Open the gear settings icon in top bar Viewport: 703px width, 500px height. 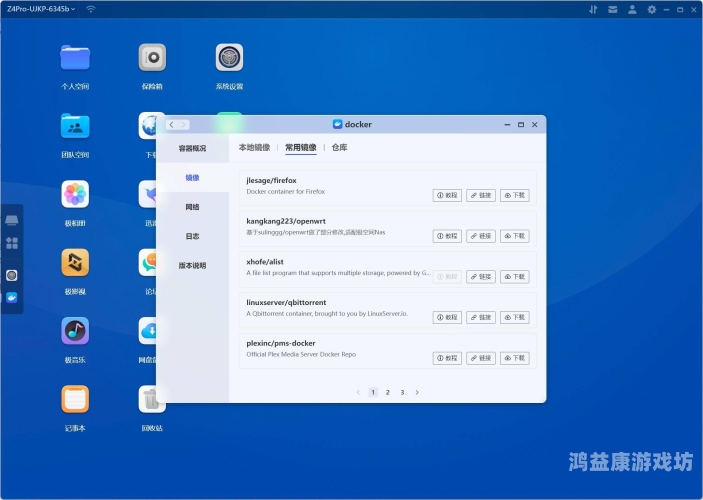(x=651, y=9)
